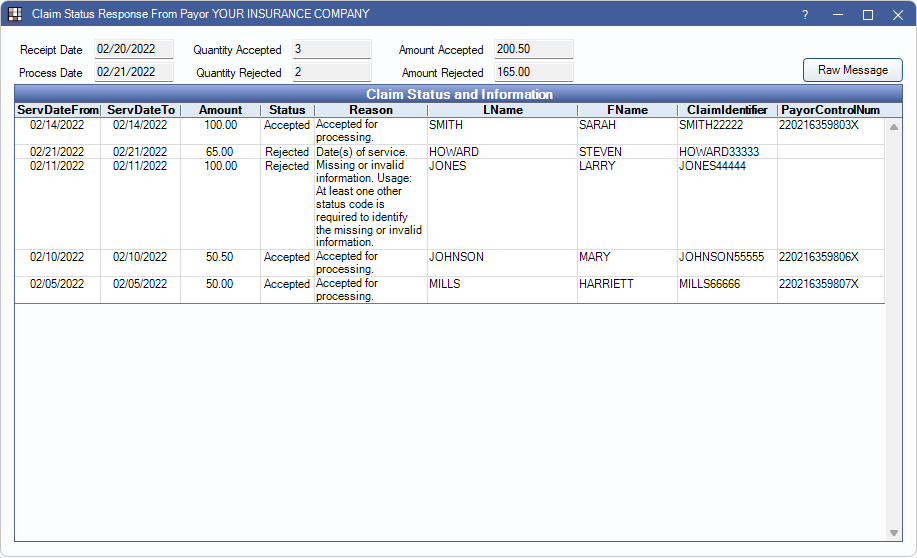Click the LName column header
Screen dimensions: 917x558
(x=502, y=110)
